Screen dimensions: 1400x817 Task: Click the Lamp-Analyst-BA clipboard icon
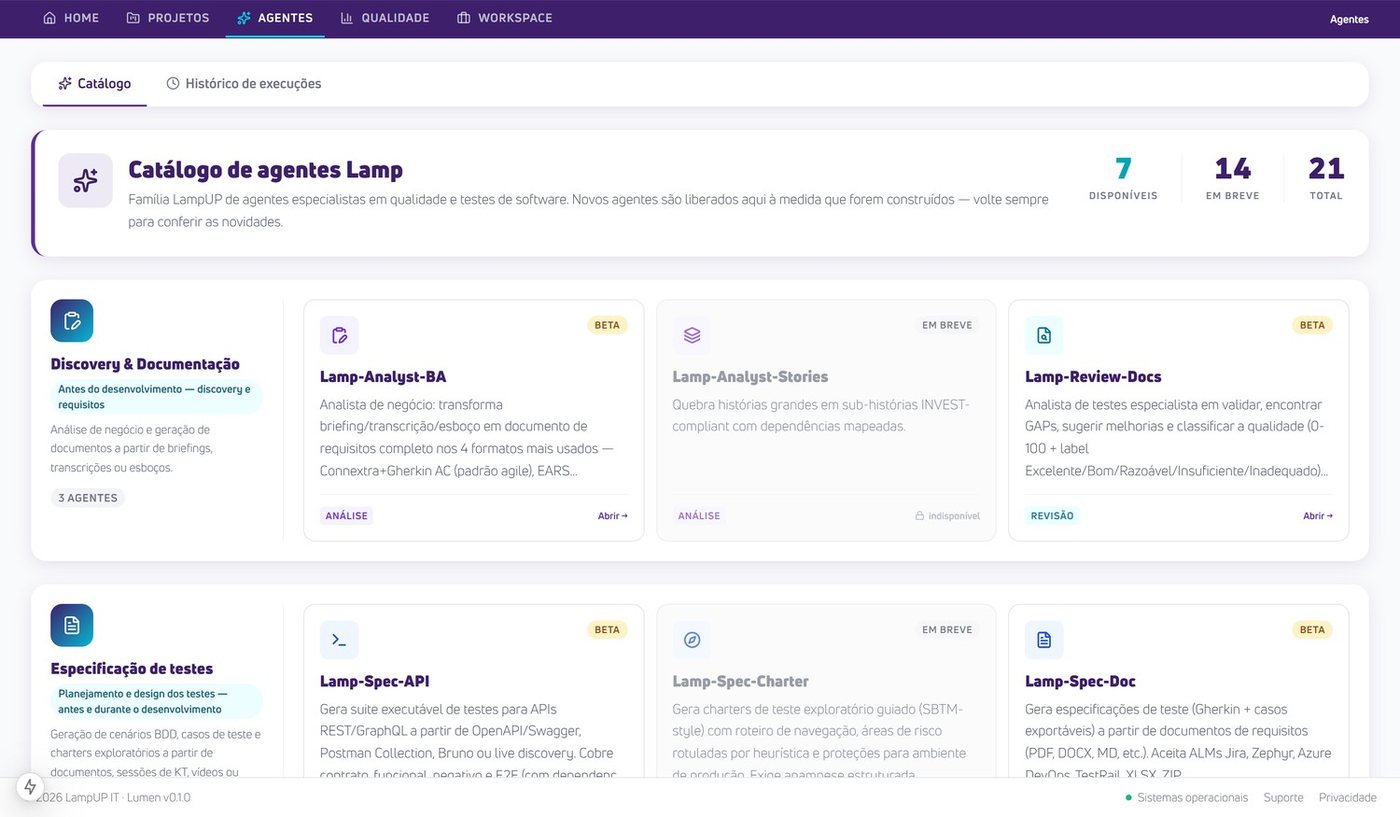pos(339,335)
